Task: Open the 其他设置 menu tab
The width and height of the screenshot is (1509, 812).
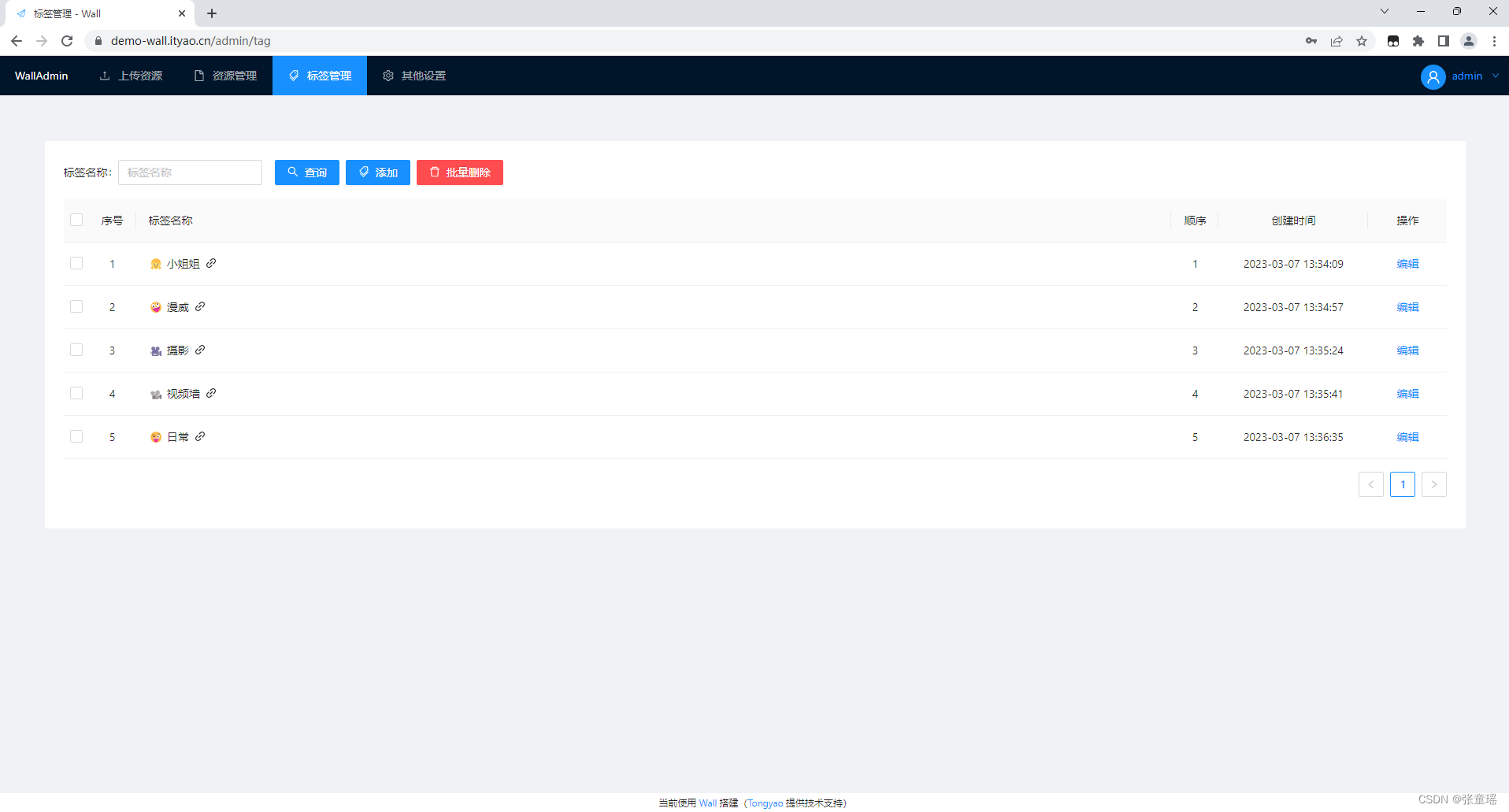Action: pos(414,76)
